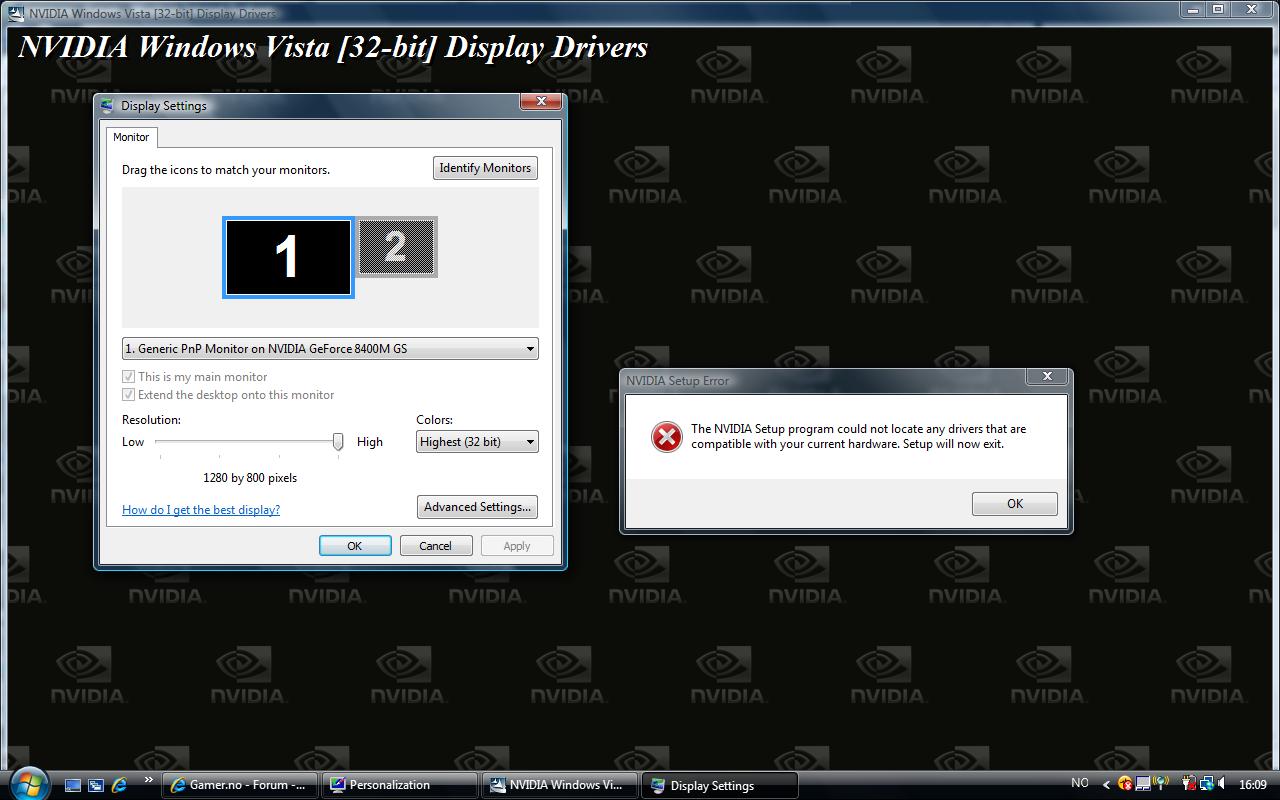Click the NVIDIA installer title bar icon

pos(17,13)
